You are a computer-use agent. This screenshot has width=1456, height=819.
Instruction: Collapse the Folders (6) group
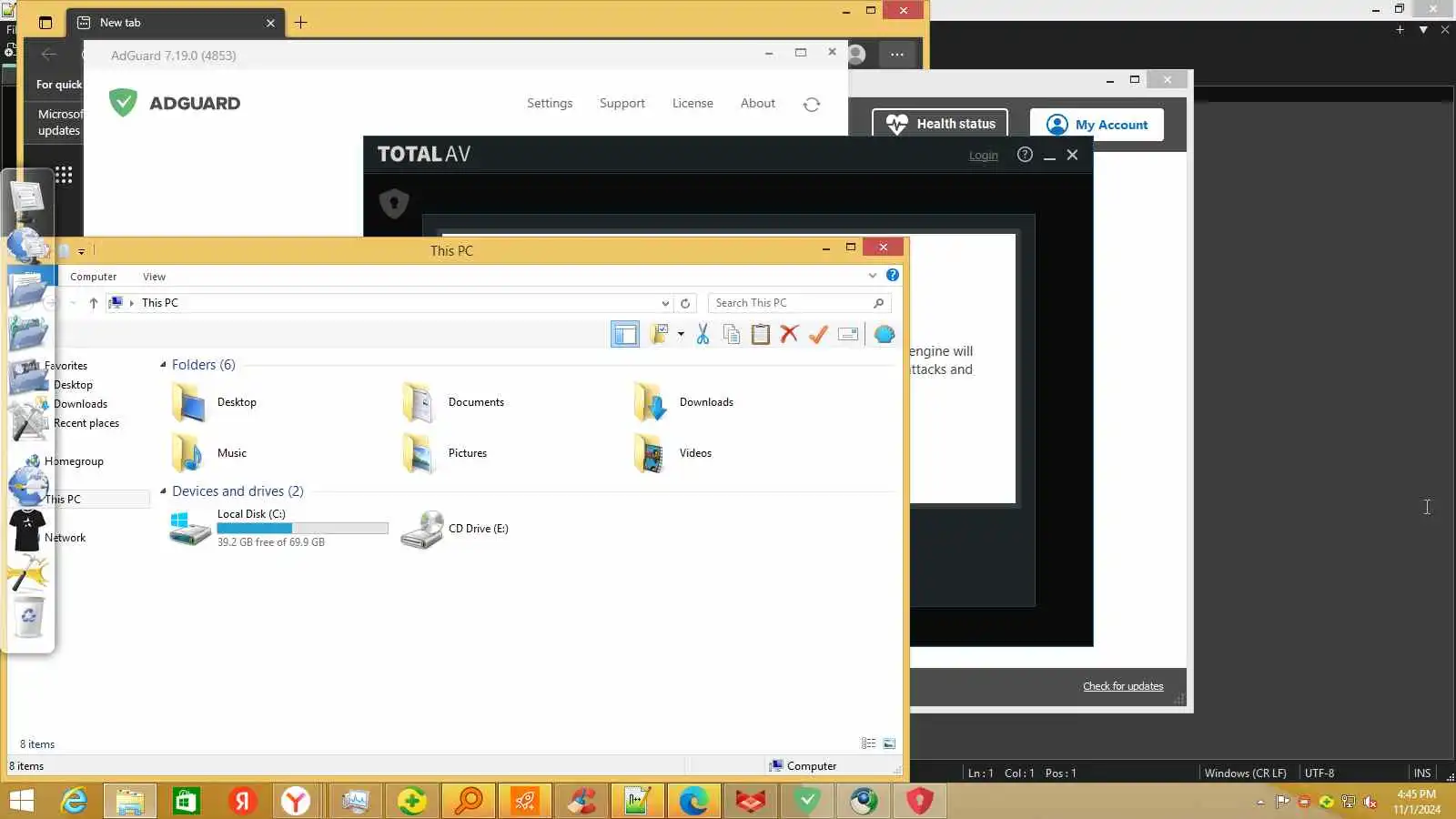[164, 365]
